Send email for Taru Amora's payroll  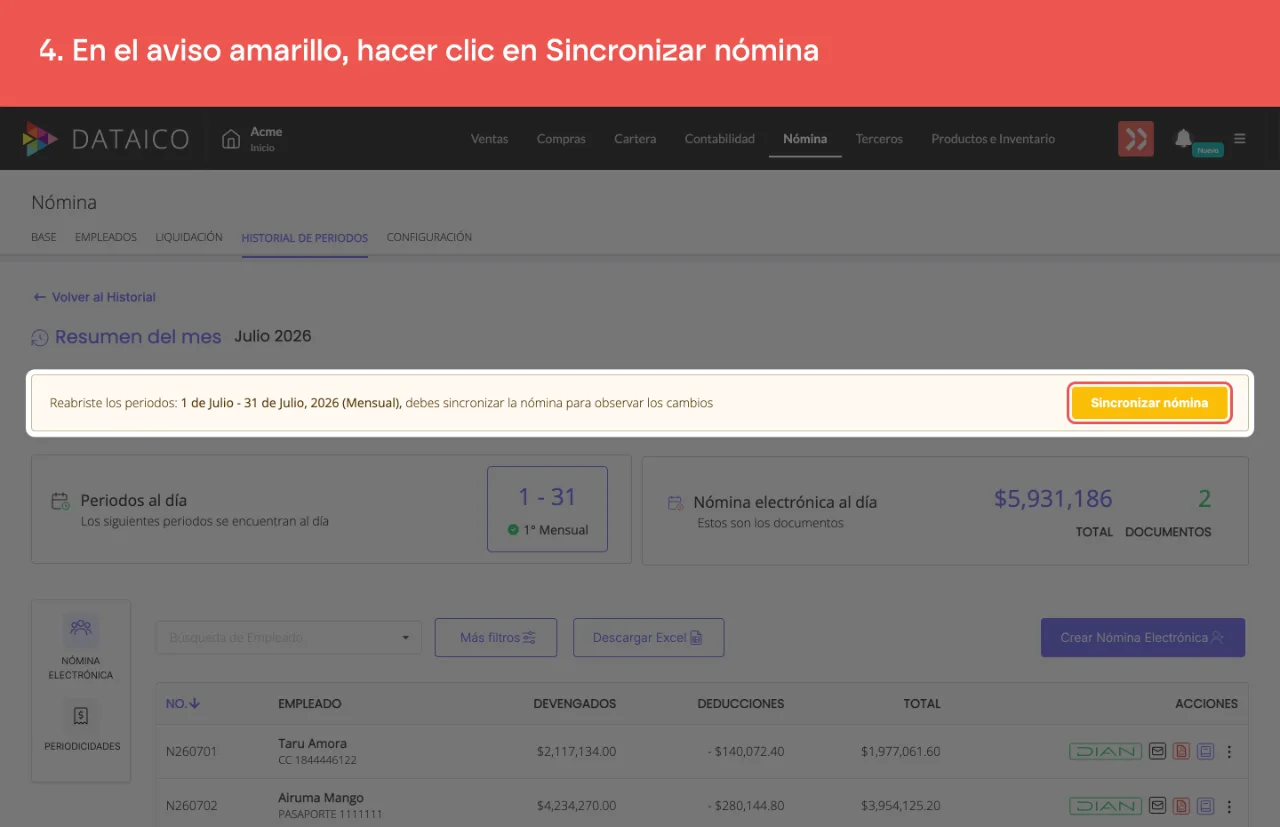pyautogui.click(x=1157, y=751)
